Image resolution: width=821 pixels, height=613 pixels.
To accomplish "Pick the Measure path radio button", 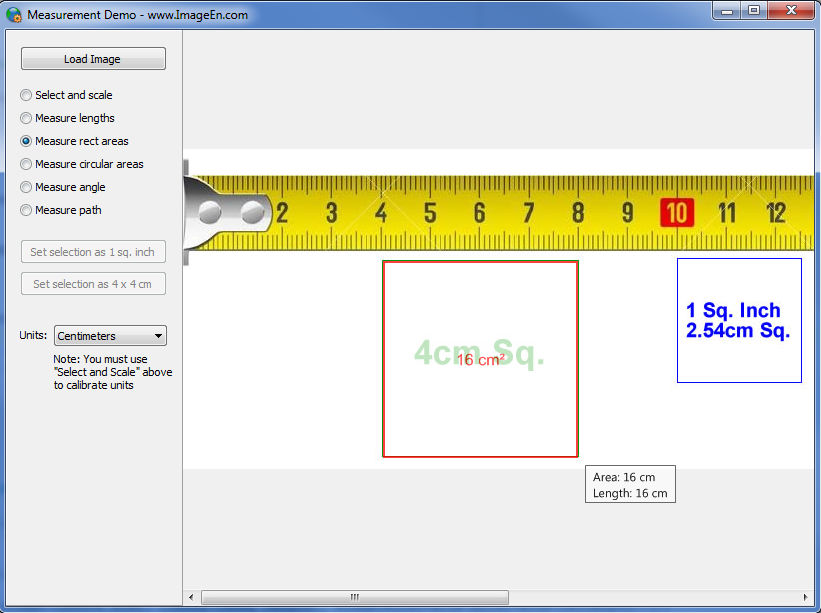I will pyautogui.click(x=61, y=210).
